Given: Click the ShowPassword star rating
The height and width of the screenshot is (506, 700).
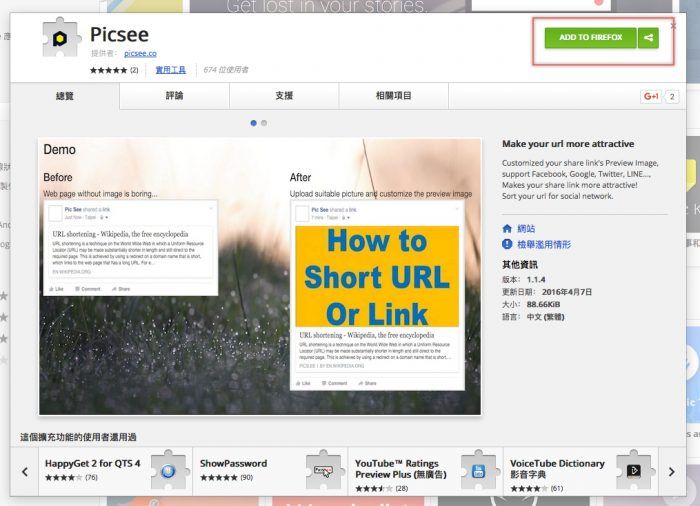Looking at the screenshot, I should 219,477.
